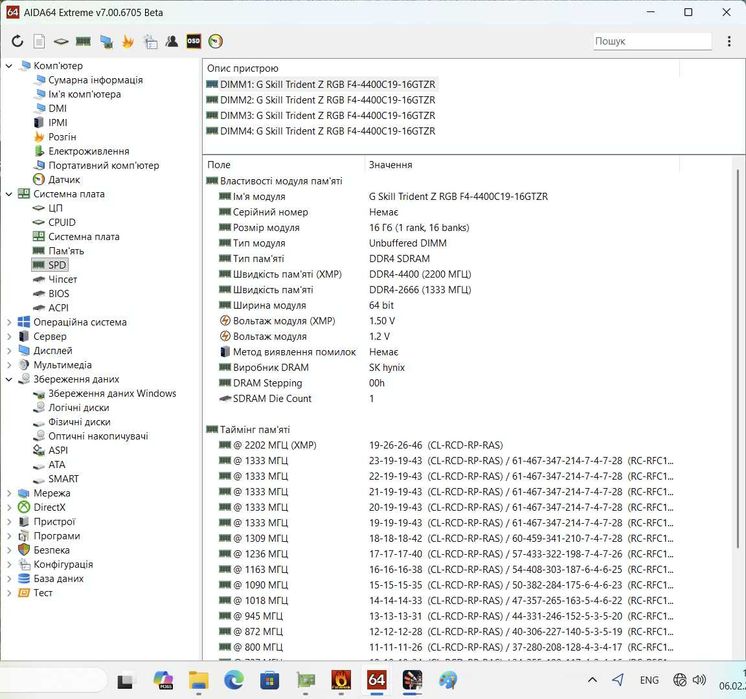
Task: Collapse the Комп'ютер tree node
Action: click(x=9, y=66)
